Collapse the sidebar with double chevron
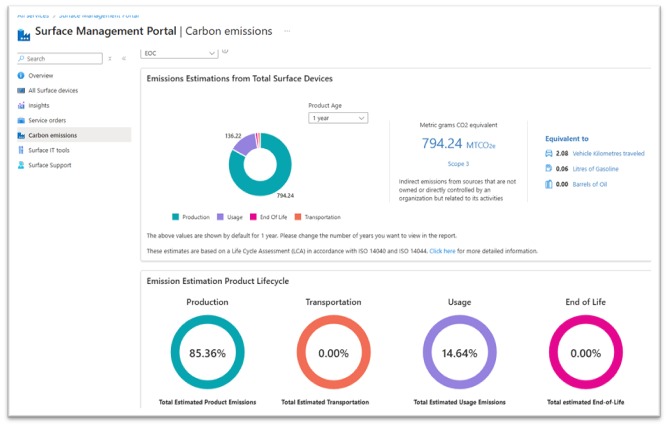 tap(123, 59)
